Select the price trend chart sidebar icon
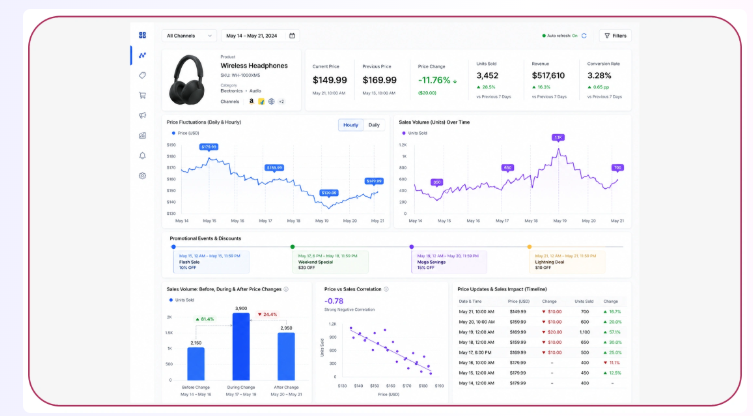The height and width of the screenshot is (416, 753). [x=142, y=55]
